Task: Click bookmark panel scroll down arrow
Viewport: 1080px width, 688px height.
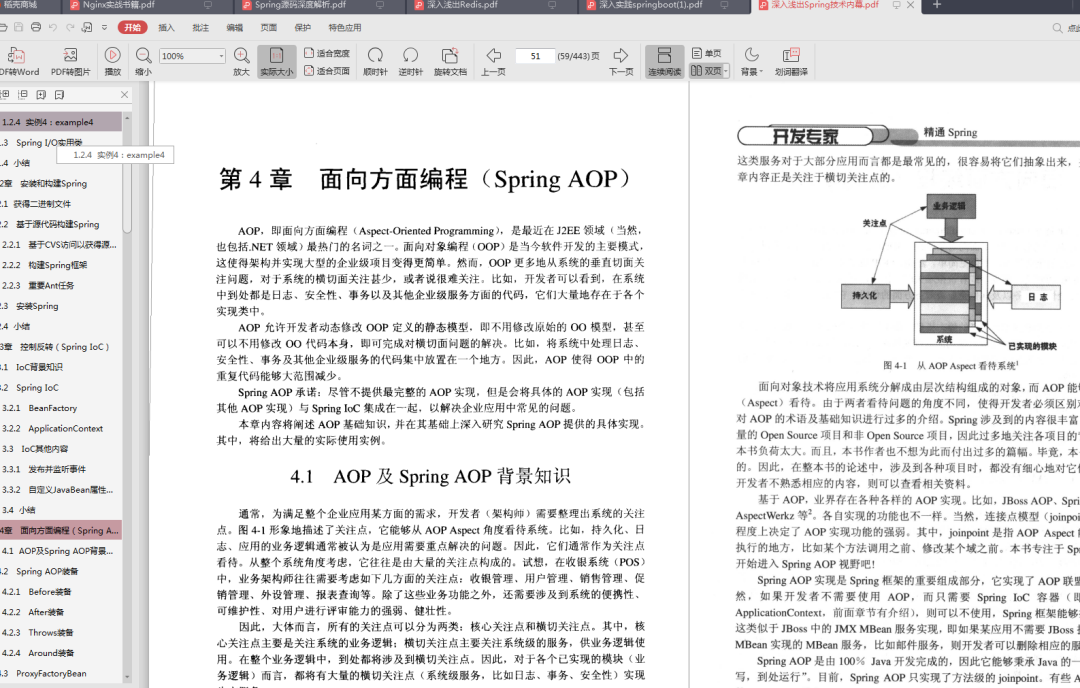Action: point(127,678)
